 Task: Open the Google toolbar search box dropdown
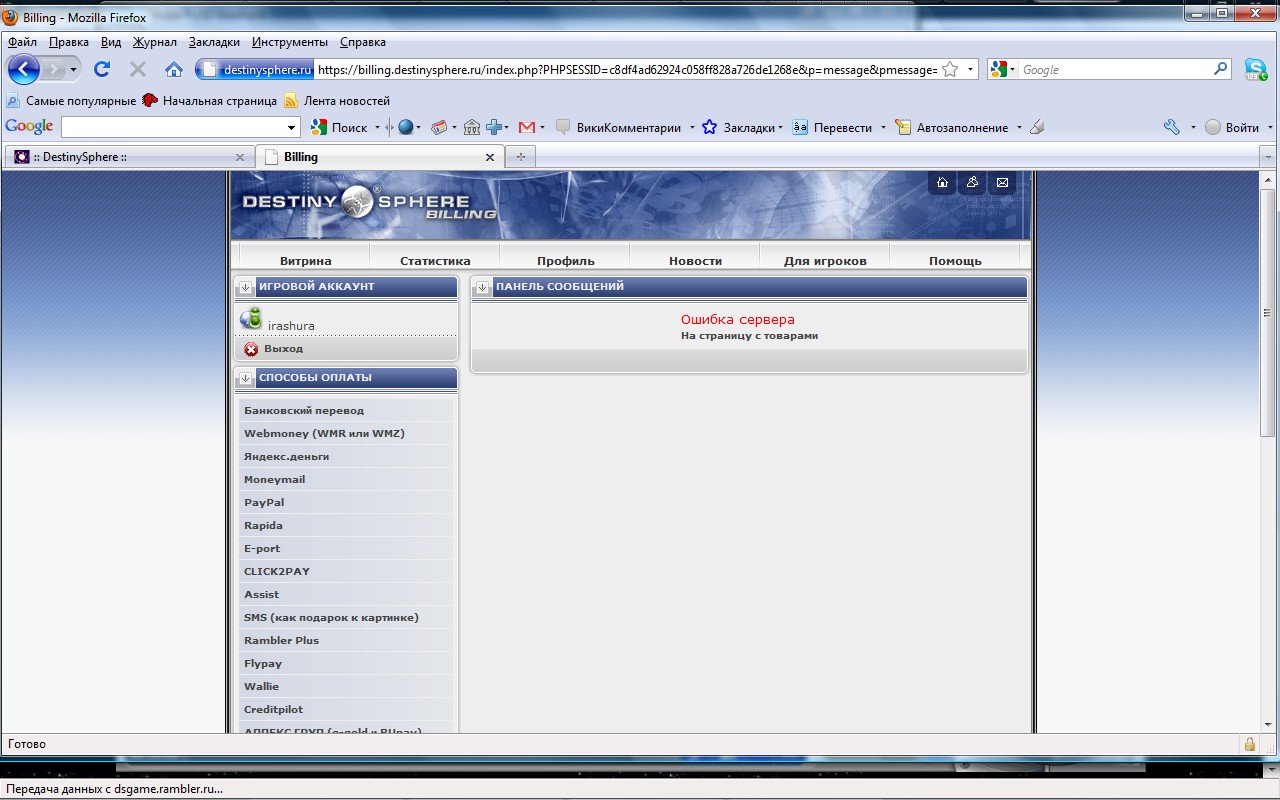292,127
